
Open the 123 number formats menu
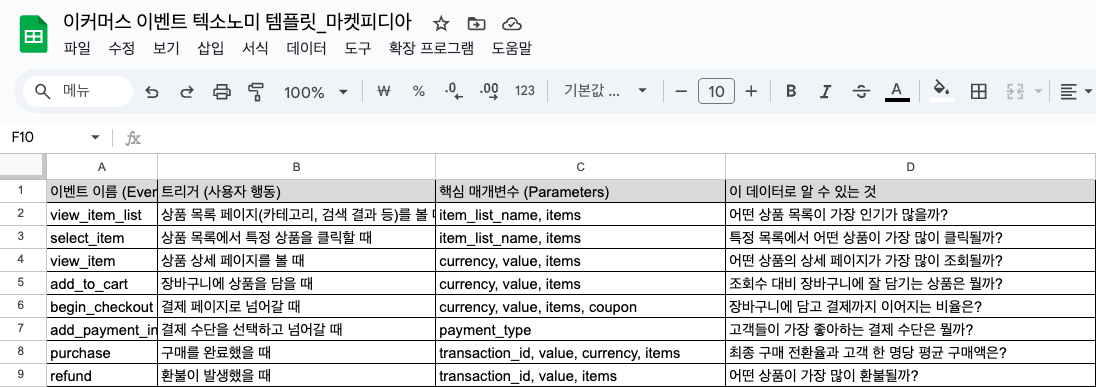pos(524,91)
